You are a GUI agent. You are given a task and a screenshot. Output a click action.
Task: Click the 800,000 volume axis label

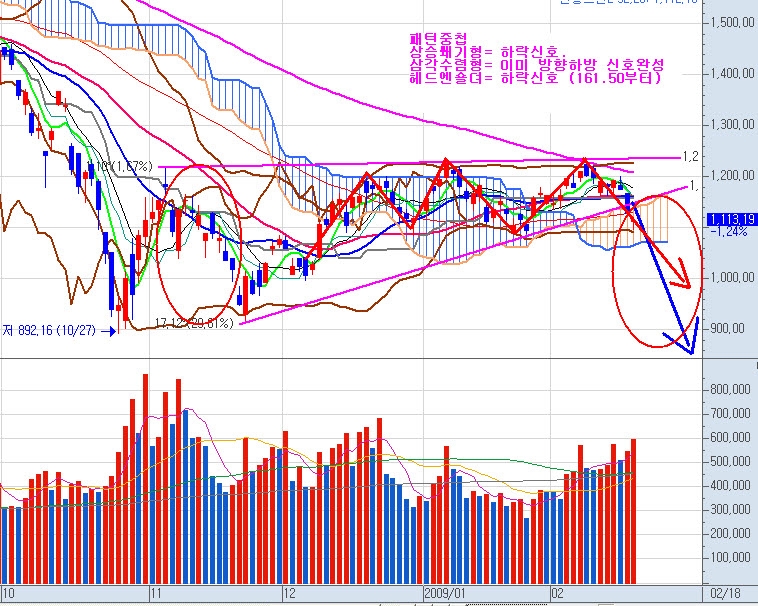tap(732, 386)
